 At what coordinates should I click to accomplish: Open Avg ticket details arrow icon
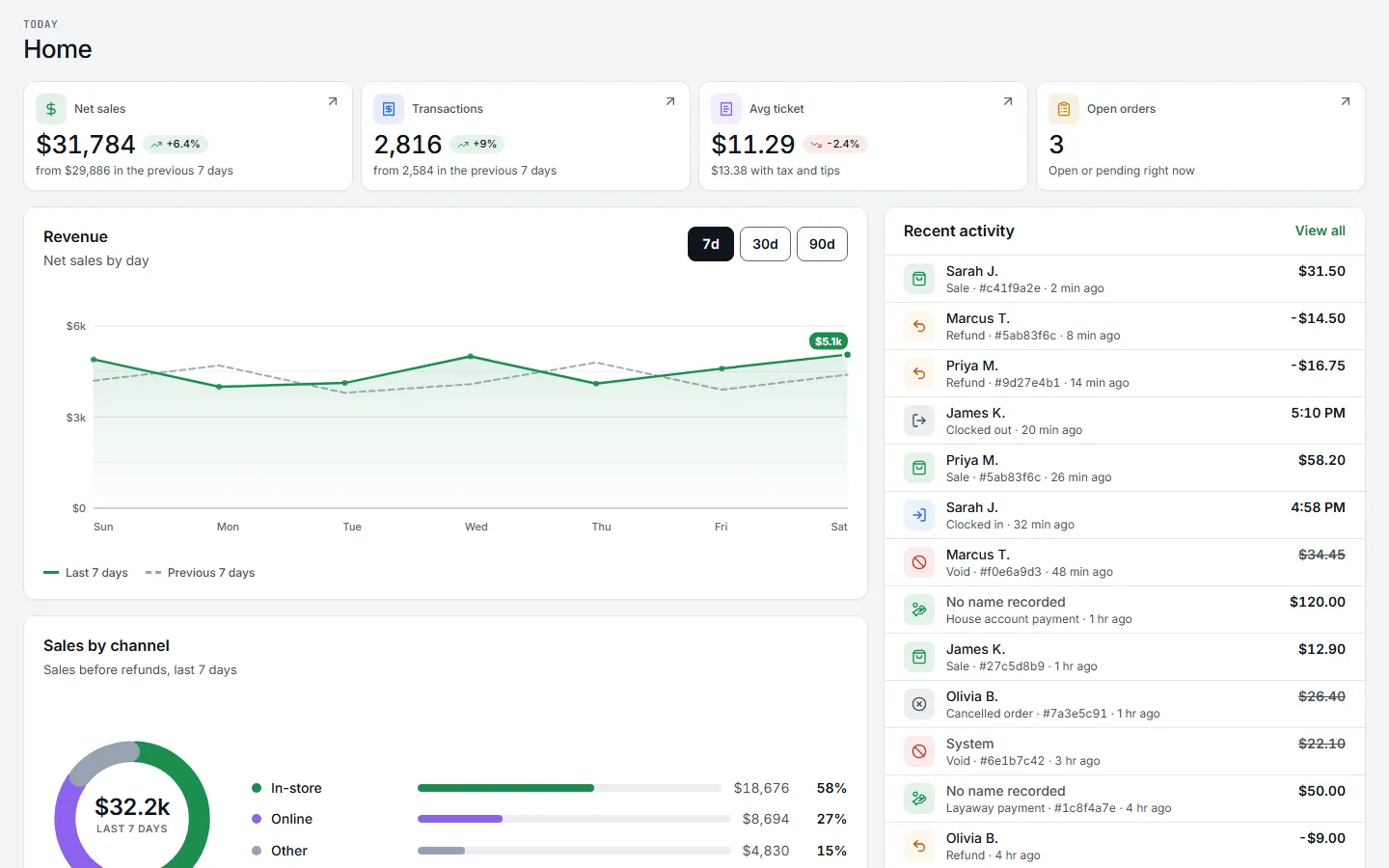(1008, 101)
